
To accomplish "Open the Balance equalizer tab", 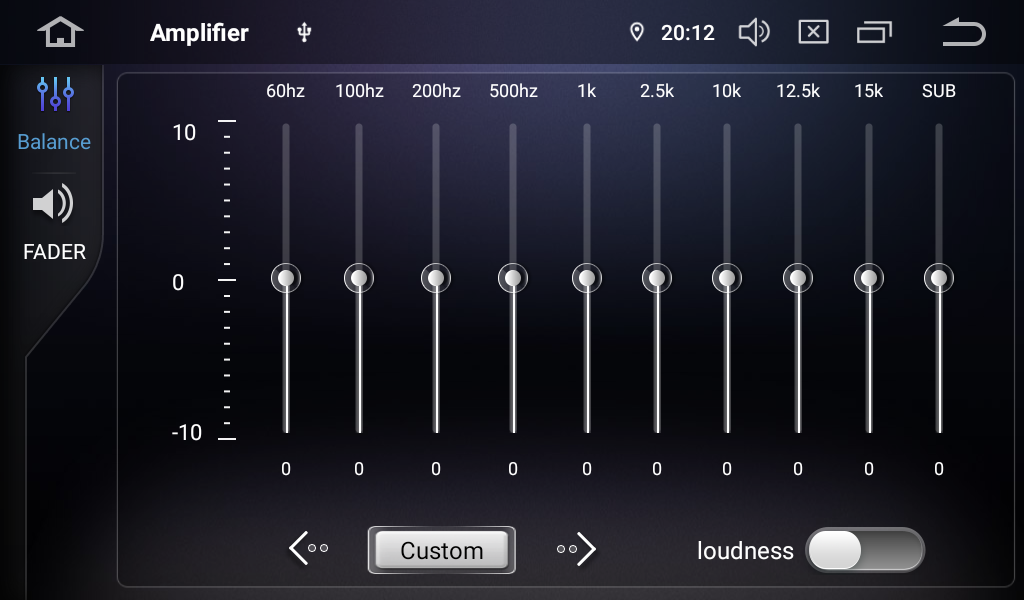I will click(54, 113).
